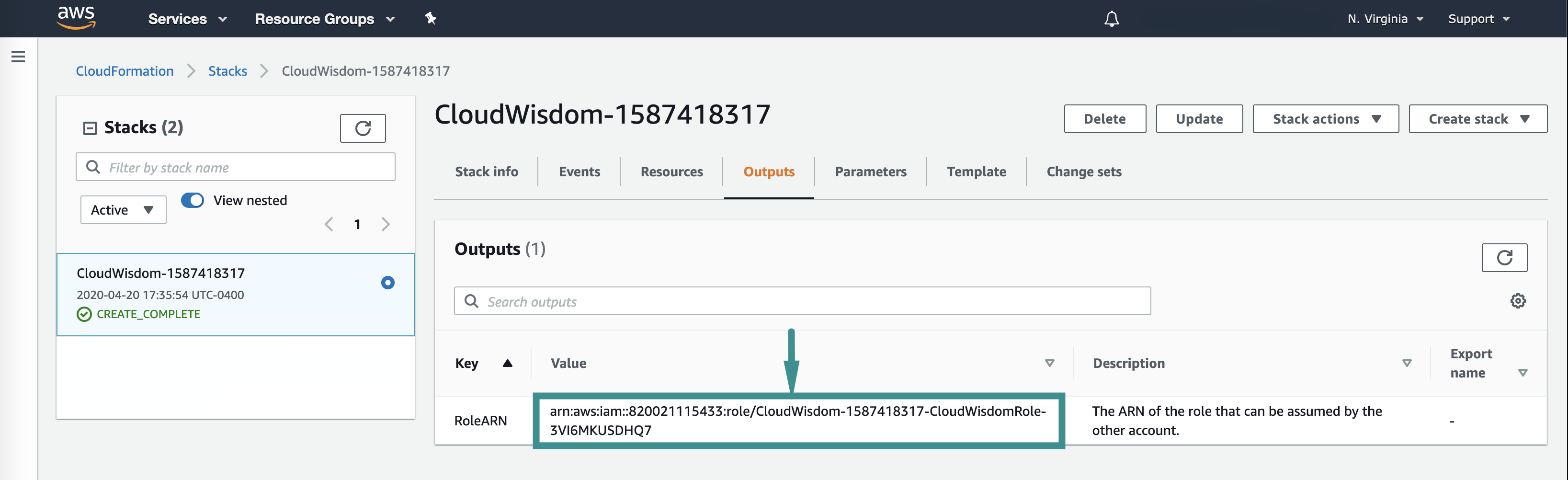Click the Export name dash cell
1568x480 pixels.
coord(1452,422)
